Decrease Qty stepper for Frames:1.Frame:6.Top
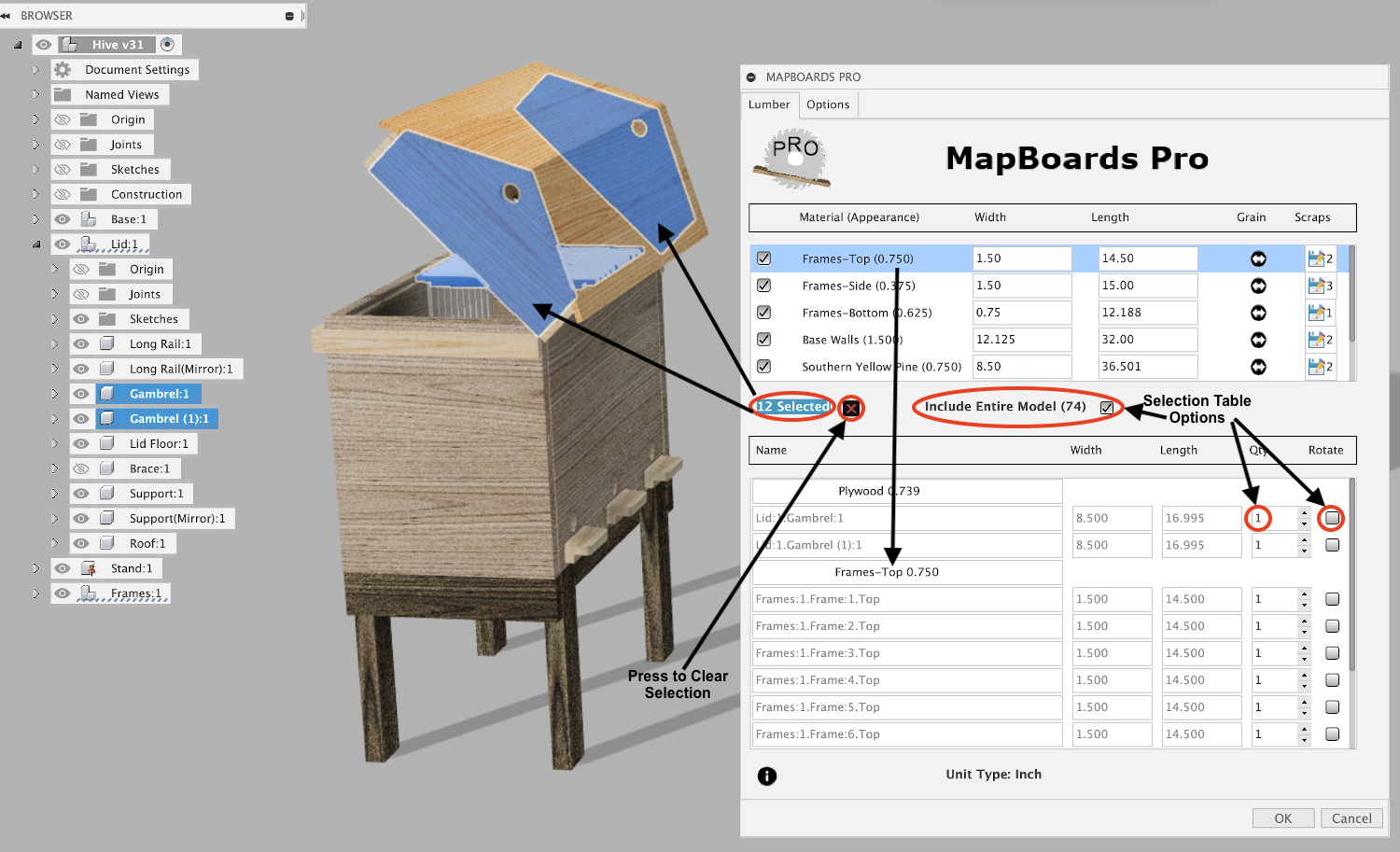 click(x=1304, y=740)
